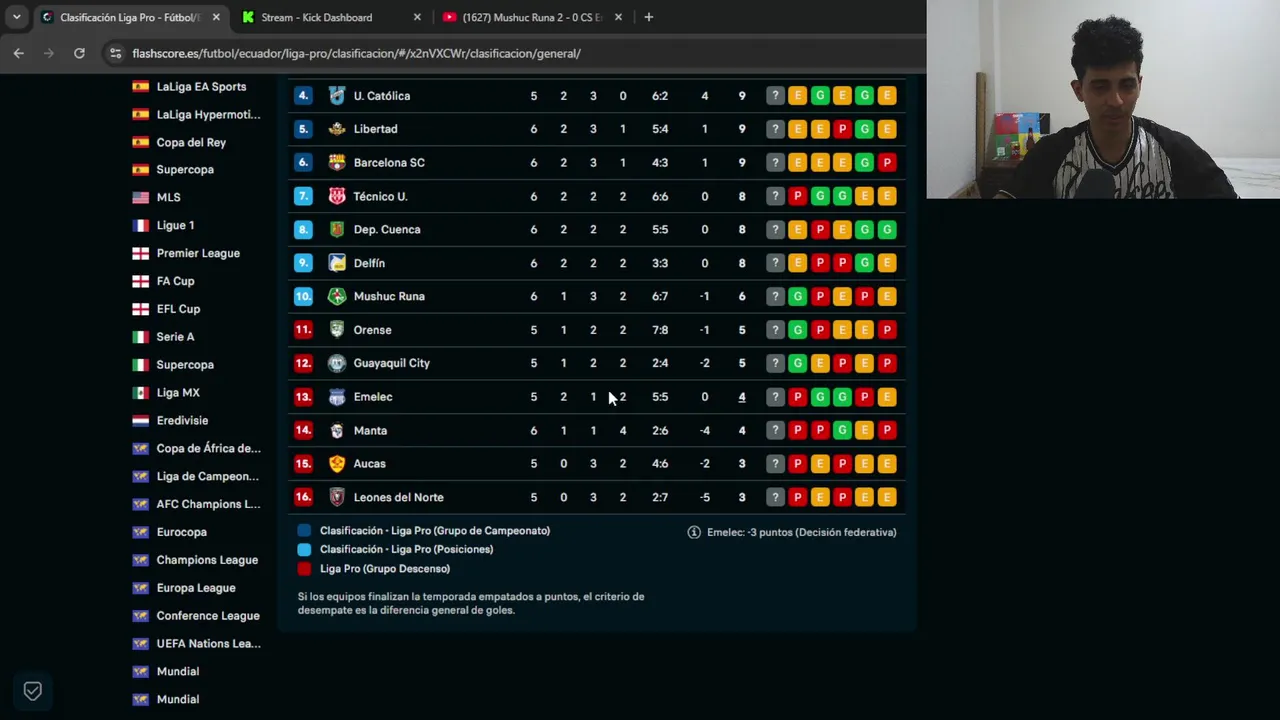This screenshot has width=1280, height=720.
Task: Click the question-mark next match icon for Aucas
Action: pyautogui.click(x=775, y=464)
